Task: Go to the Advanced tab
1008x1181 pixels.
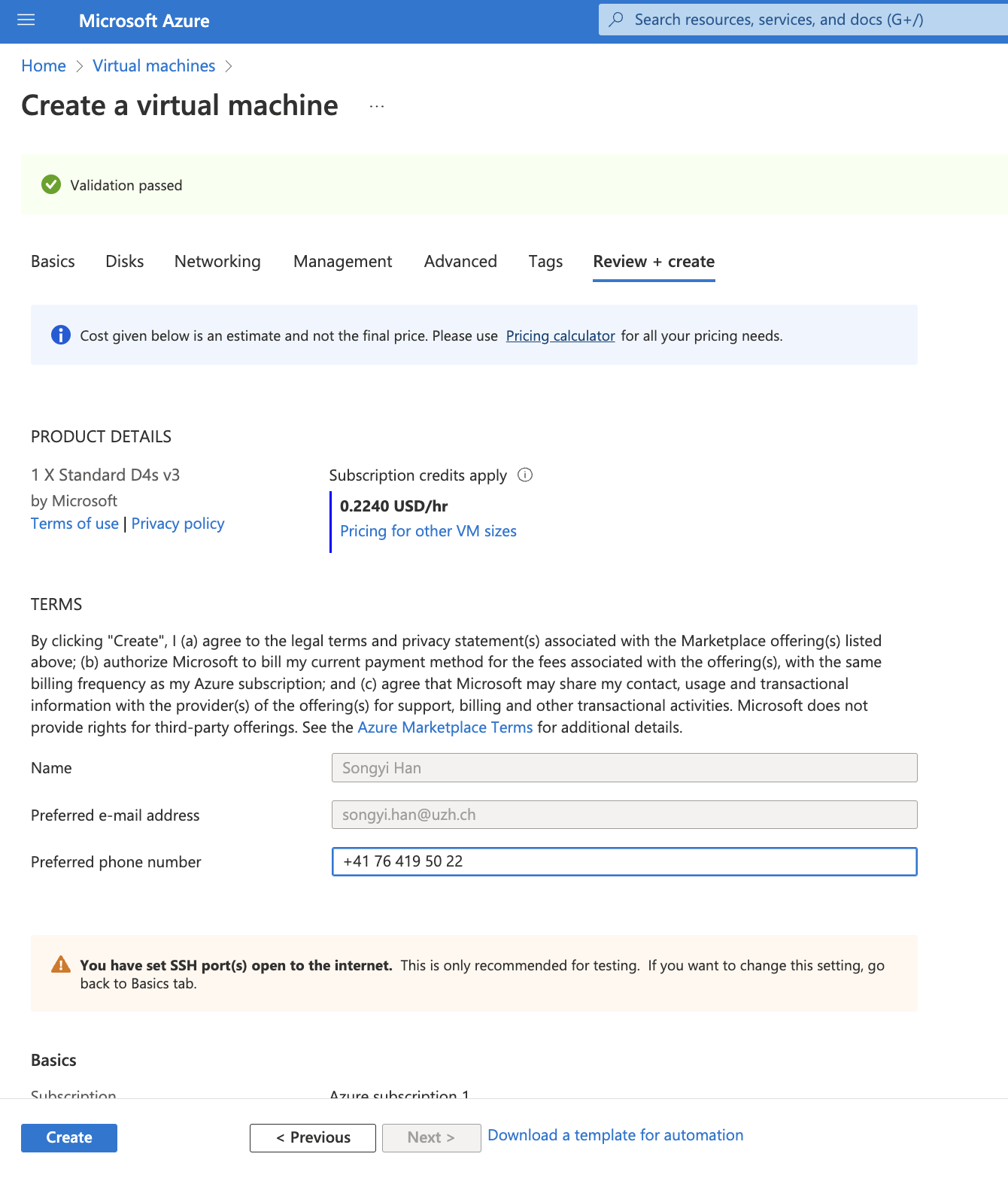Action: (x=460, y=261)
